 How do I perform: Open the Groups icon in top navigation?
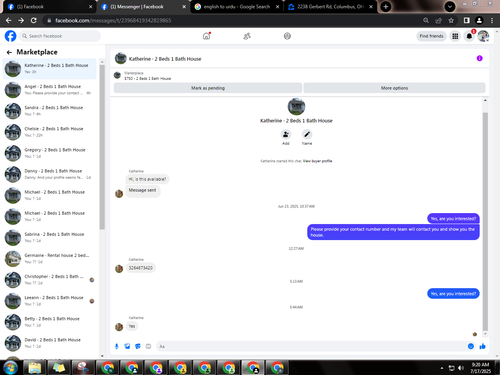click(x=287, y=36)
